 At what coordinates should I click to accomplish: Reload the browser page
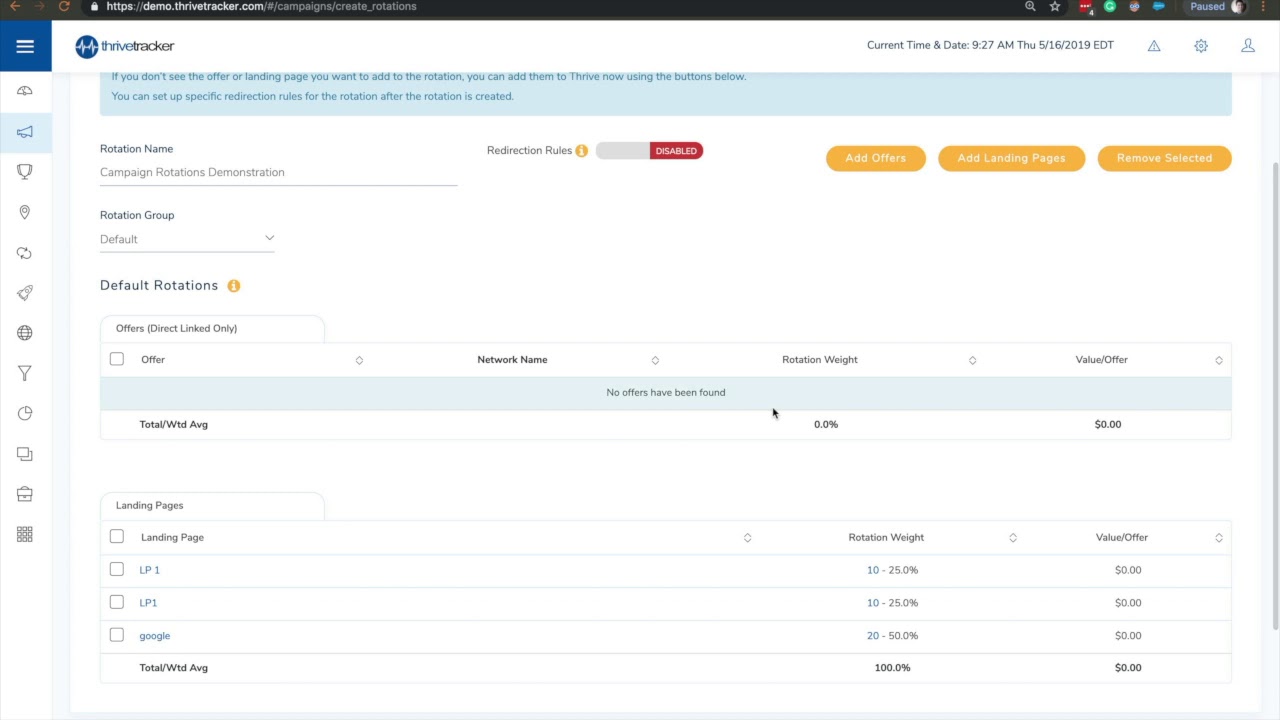65,6
